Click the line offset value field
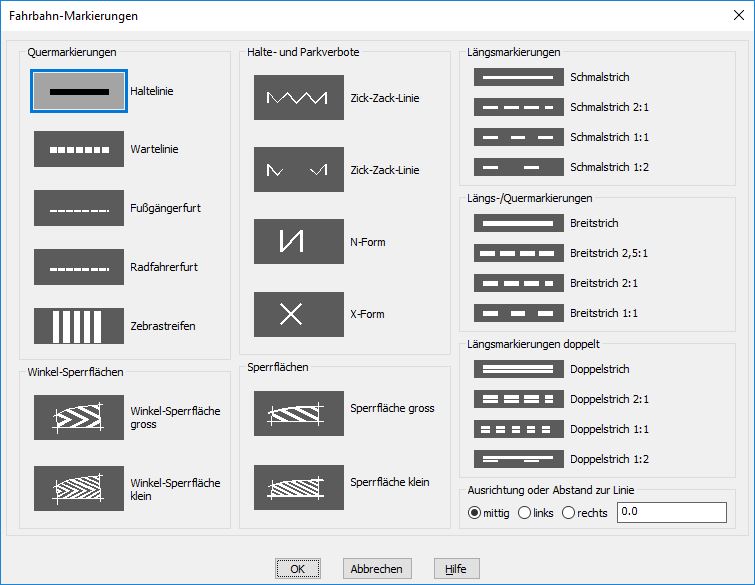The width and height of the screenshot is (755, 585). [672, 512]
